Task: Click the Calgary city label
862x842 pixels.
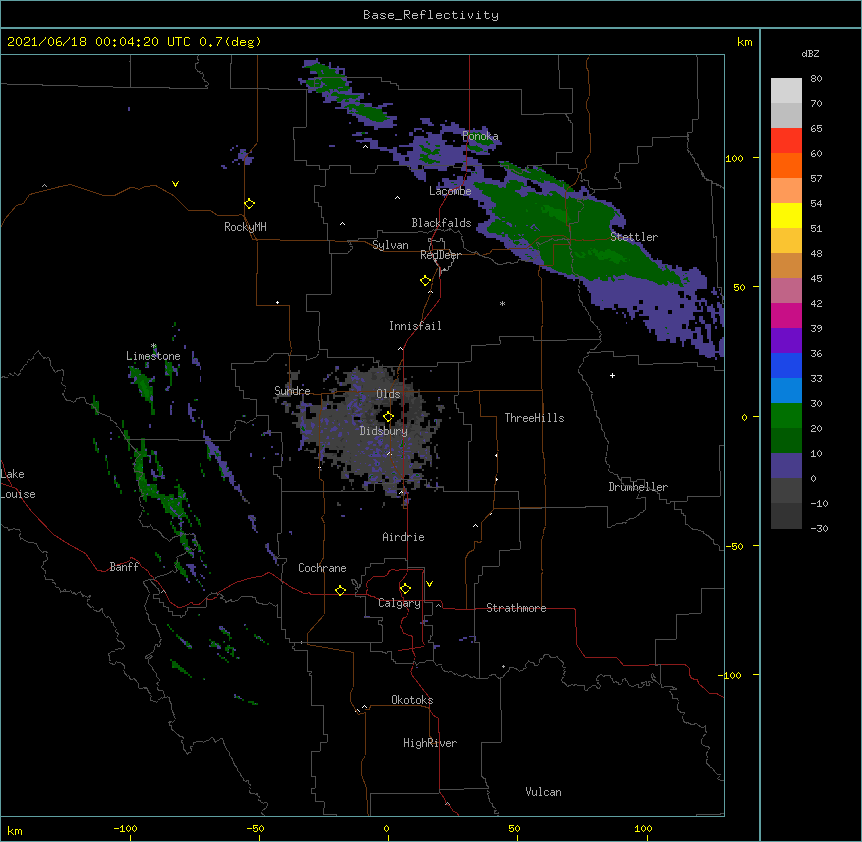Action: point(400,603)
